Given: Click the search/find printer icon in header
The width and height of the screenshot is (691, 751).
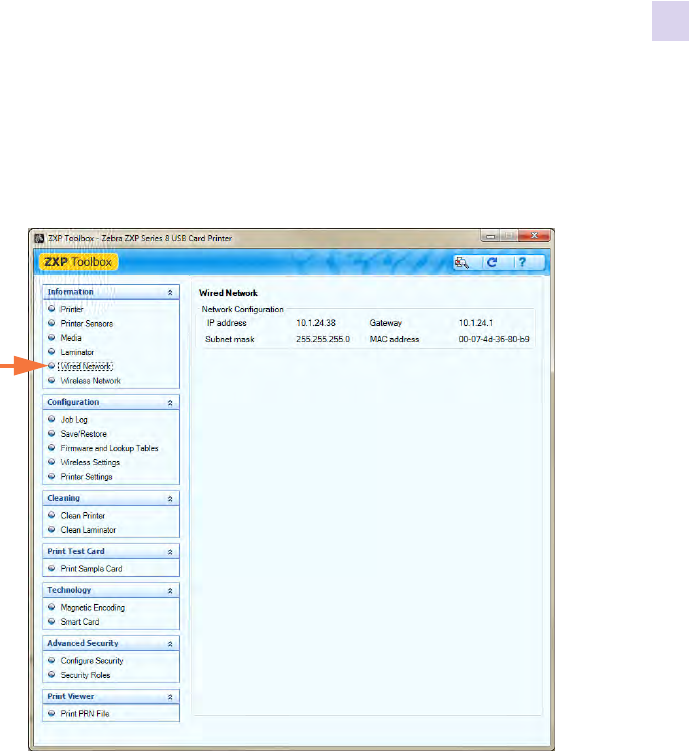Looking at the screenshot, I should pos(462,262).
